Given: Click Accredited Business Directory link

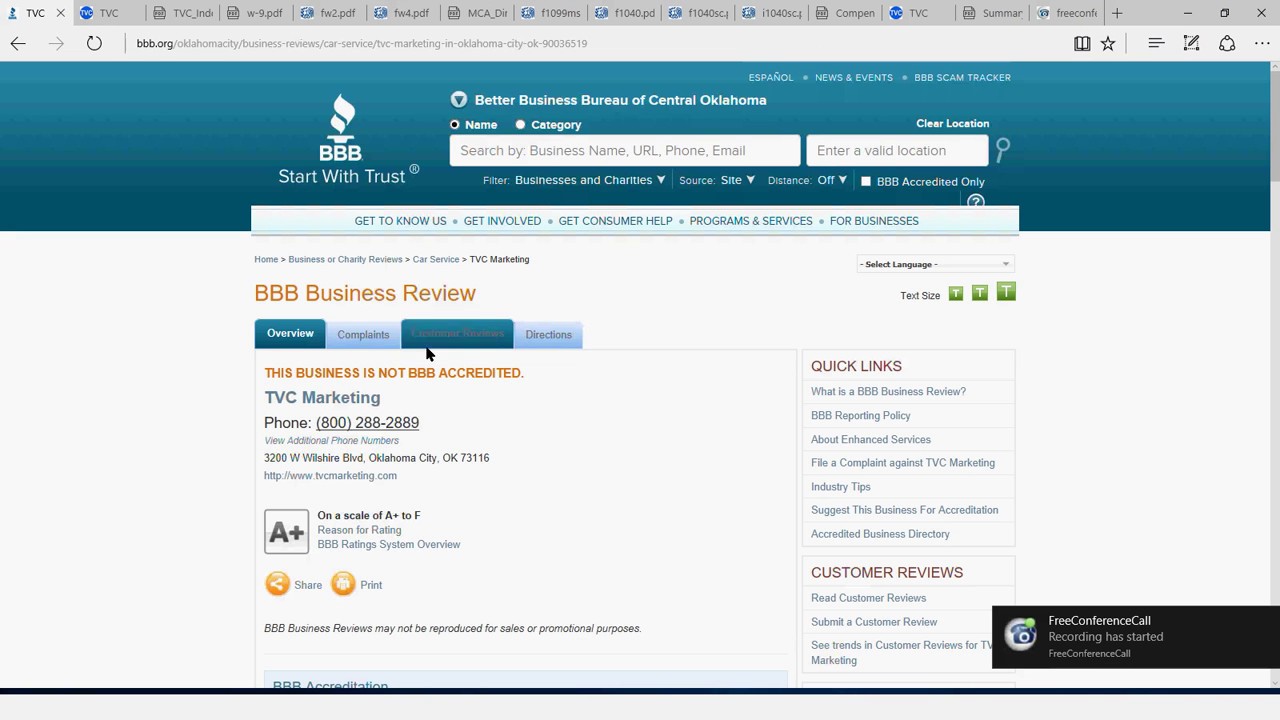Looking at the screenshot, I should click(880, 534).
